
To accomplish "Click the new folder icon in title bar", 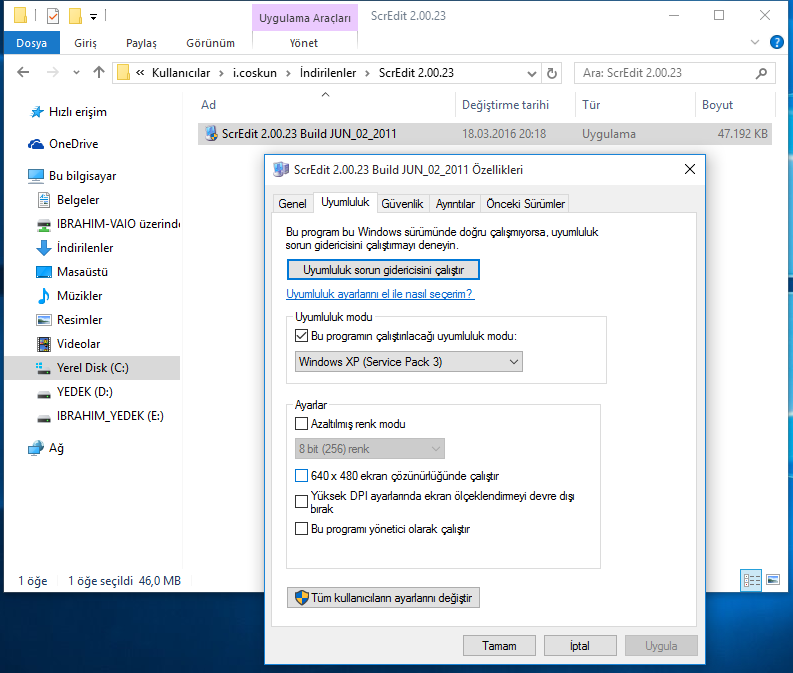I will click(x=75, y=16).
